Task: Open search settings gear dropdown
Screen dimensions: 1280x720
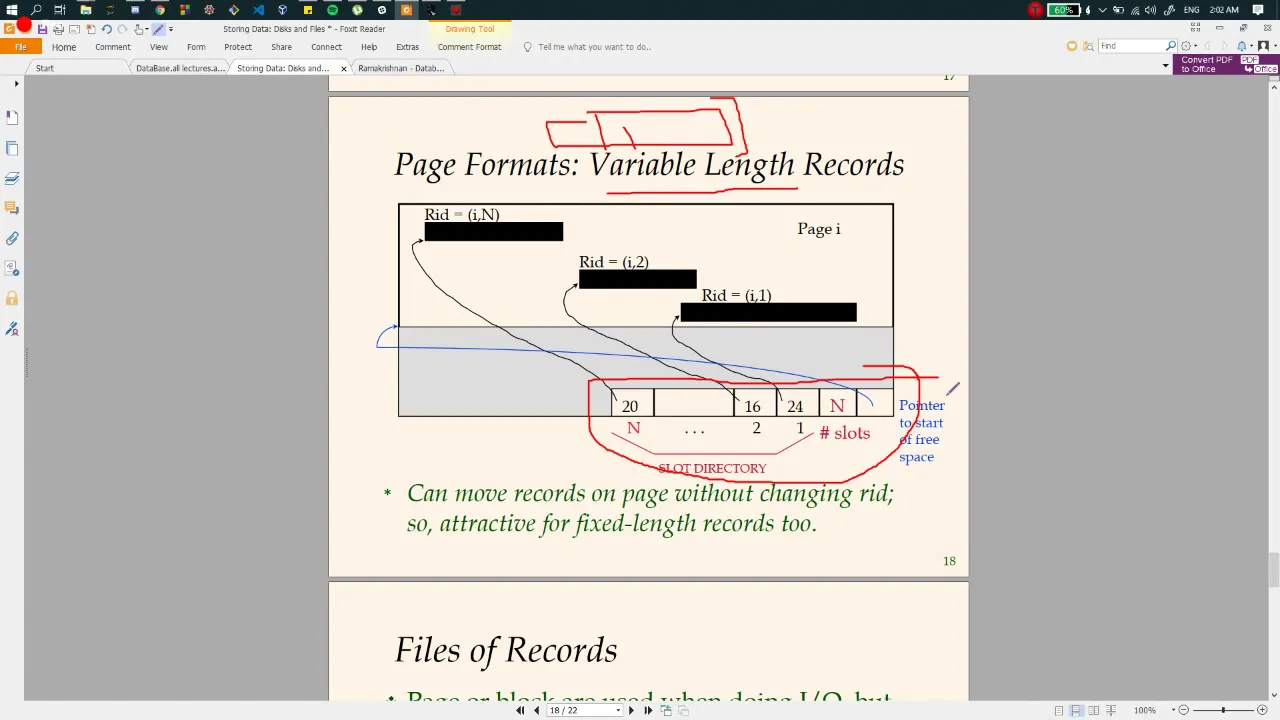Action: (1190, 46)
